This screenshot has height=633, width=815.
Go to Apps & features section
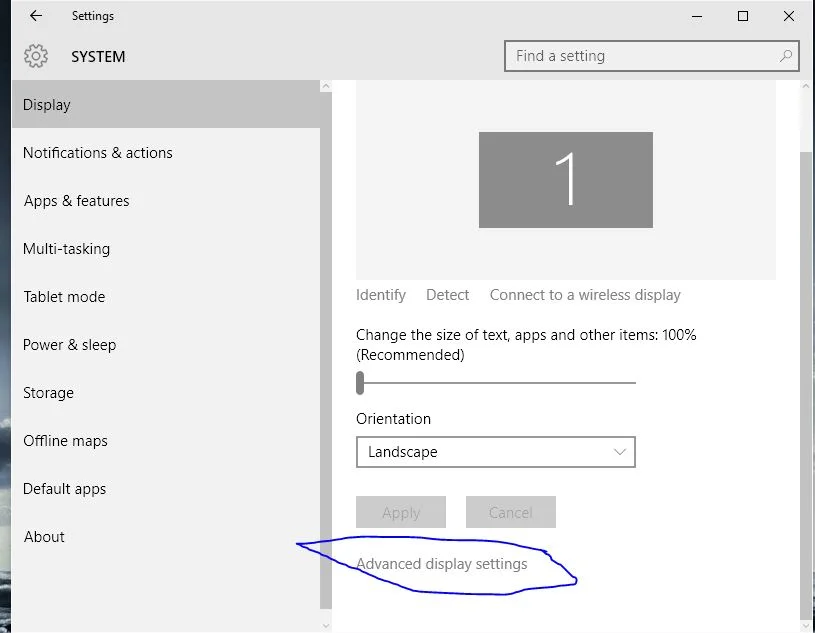[77, 201]
